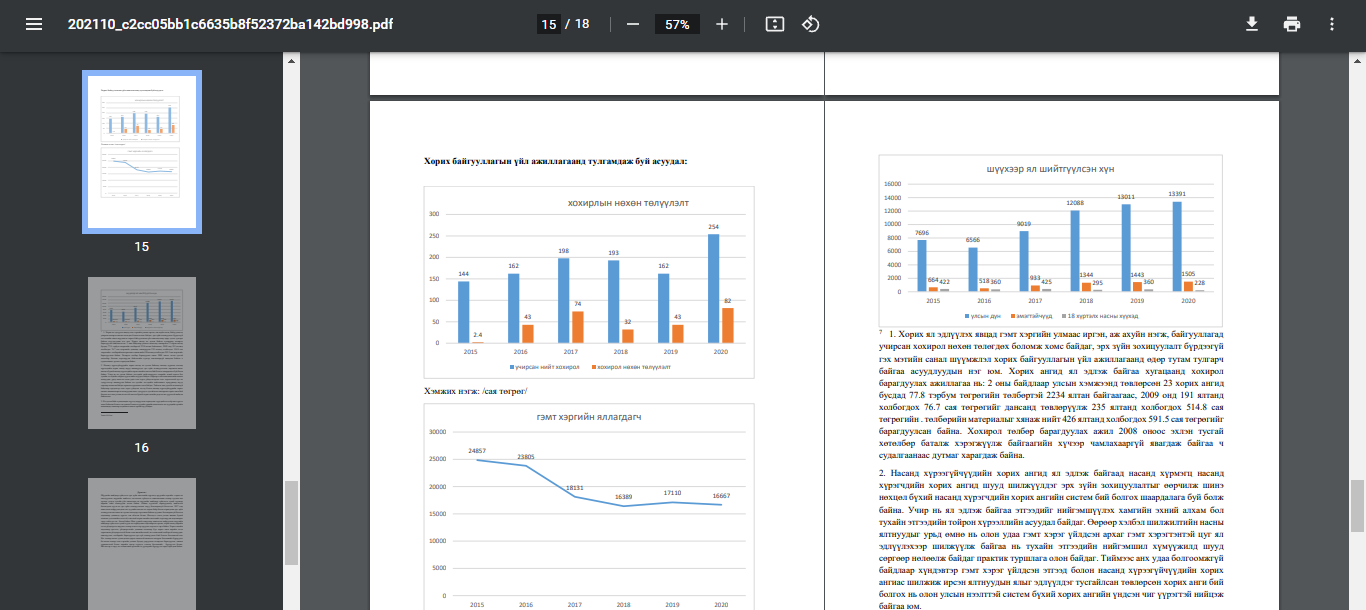Rotate the document counterclockwise
This screenshot has height=610, width=1366.
tap(811, 24)
